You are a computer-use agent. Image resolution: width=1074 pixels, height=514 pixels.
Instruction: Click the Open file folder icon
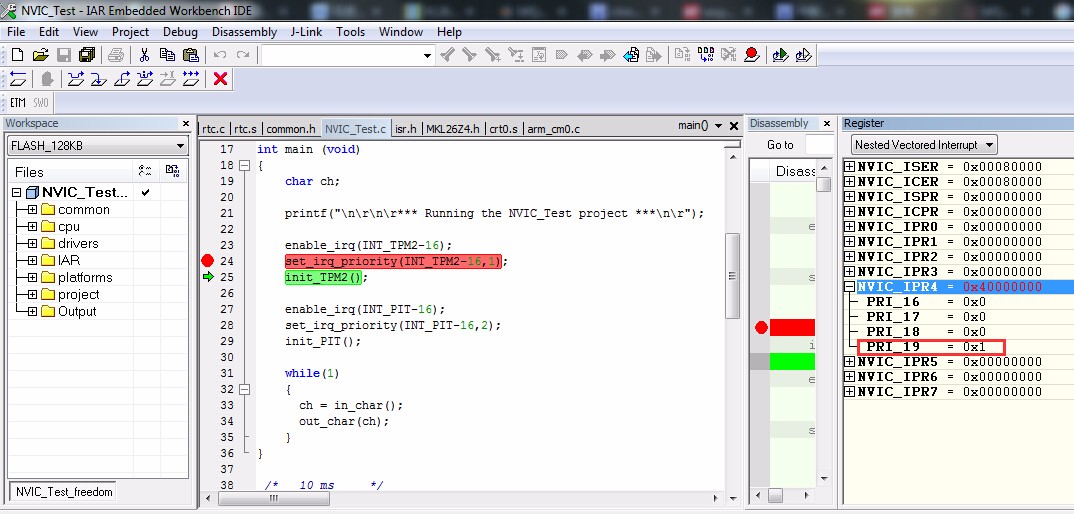40,55
